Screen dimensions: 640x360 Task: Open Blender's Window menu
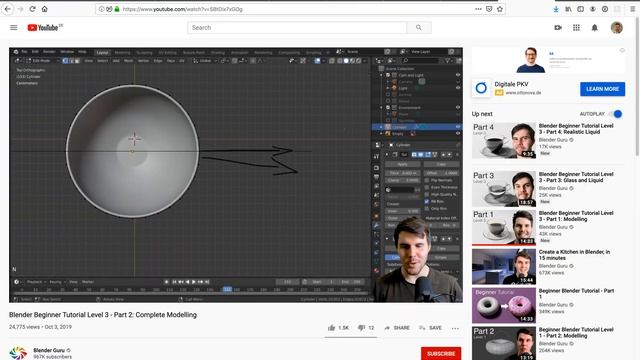click(x=67, y=52)
